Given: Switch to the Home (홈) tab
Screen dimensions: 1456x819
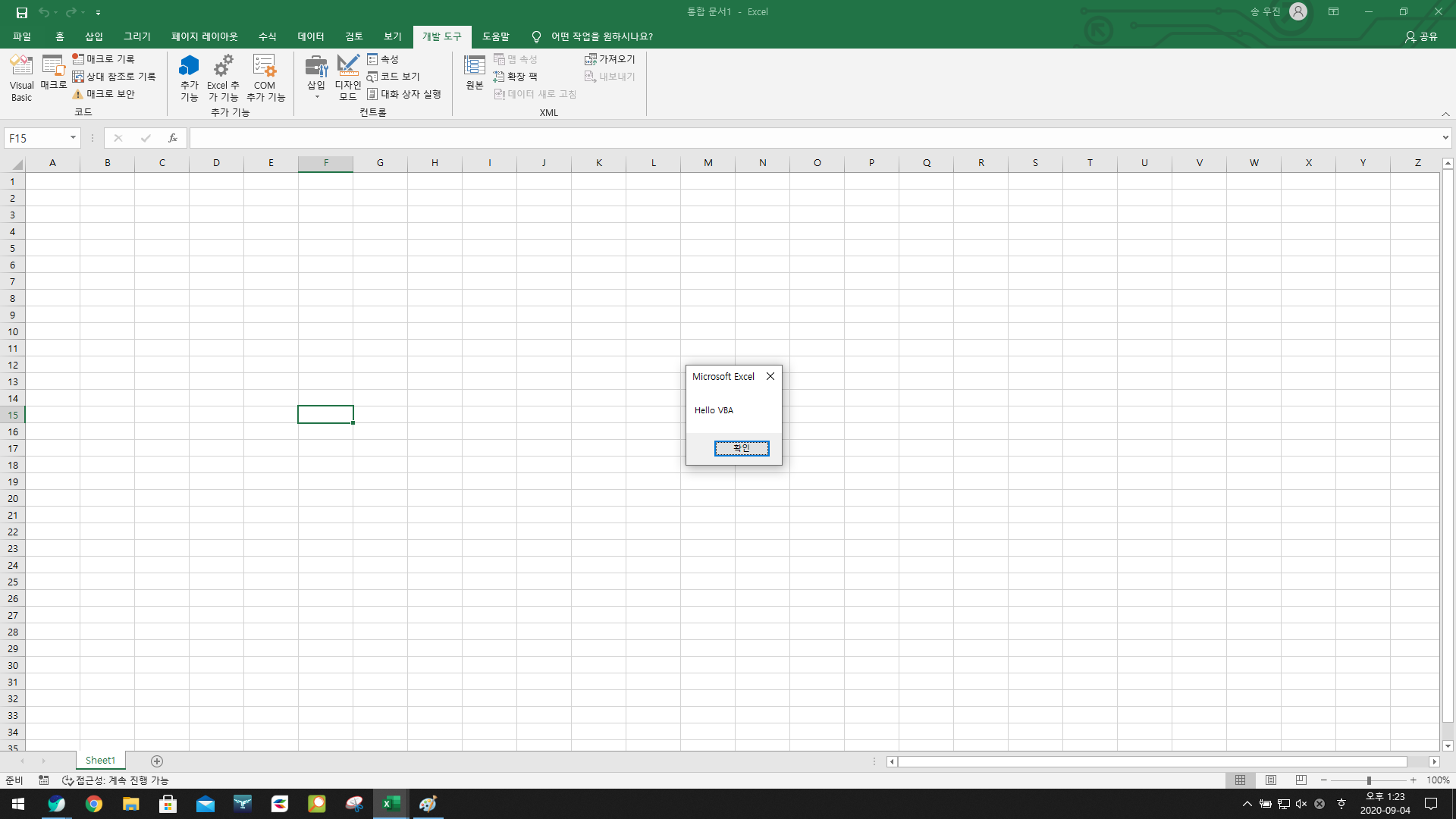Looking at the screenshot, I should tap(59, 36).
